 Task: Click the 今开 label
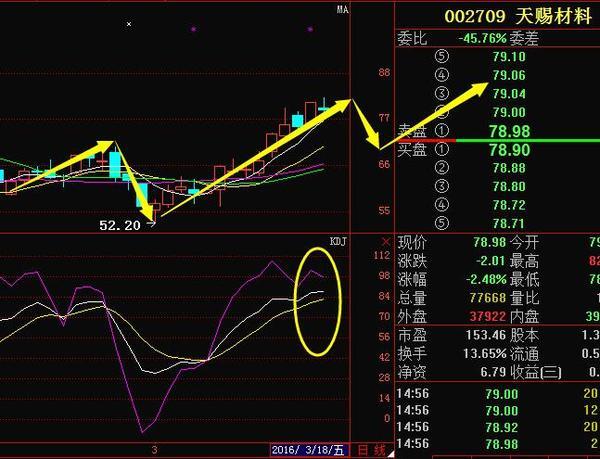[x=524, y=243]
